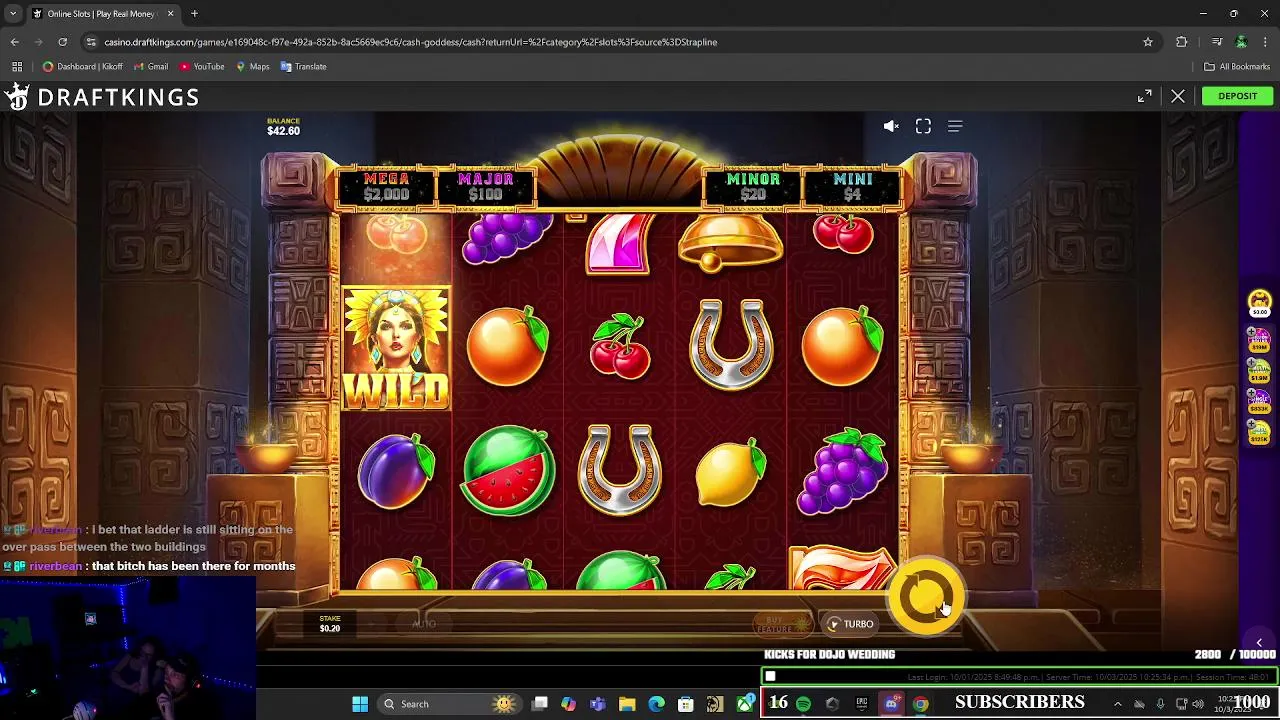Open the volume control in tray

(1198, 704)
